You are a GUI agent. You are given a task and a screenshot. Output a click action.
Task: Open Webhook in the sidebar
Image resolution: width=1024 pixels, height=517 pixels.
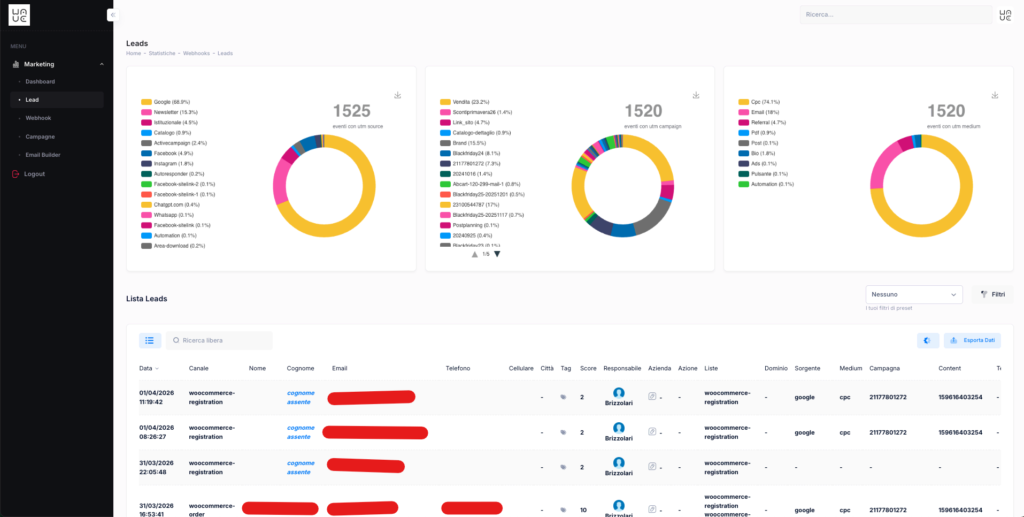(38, 118)
